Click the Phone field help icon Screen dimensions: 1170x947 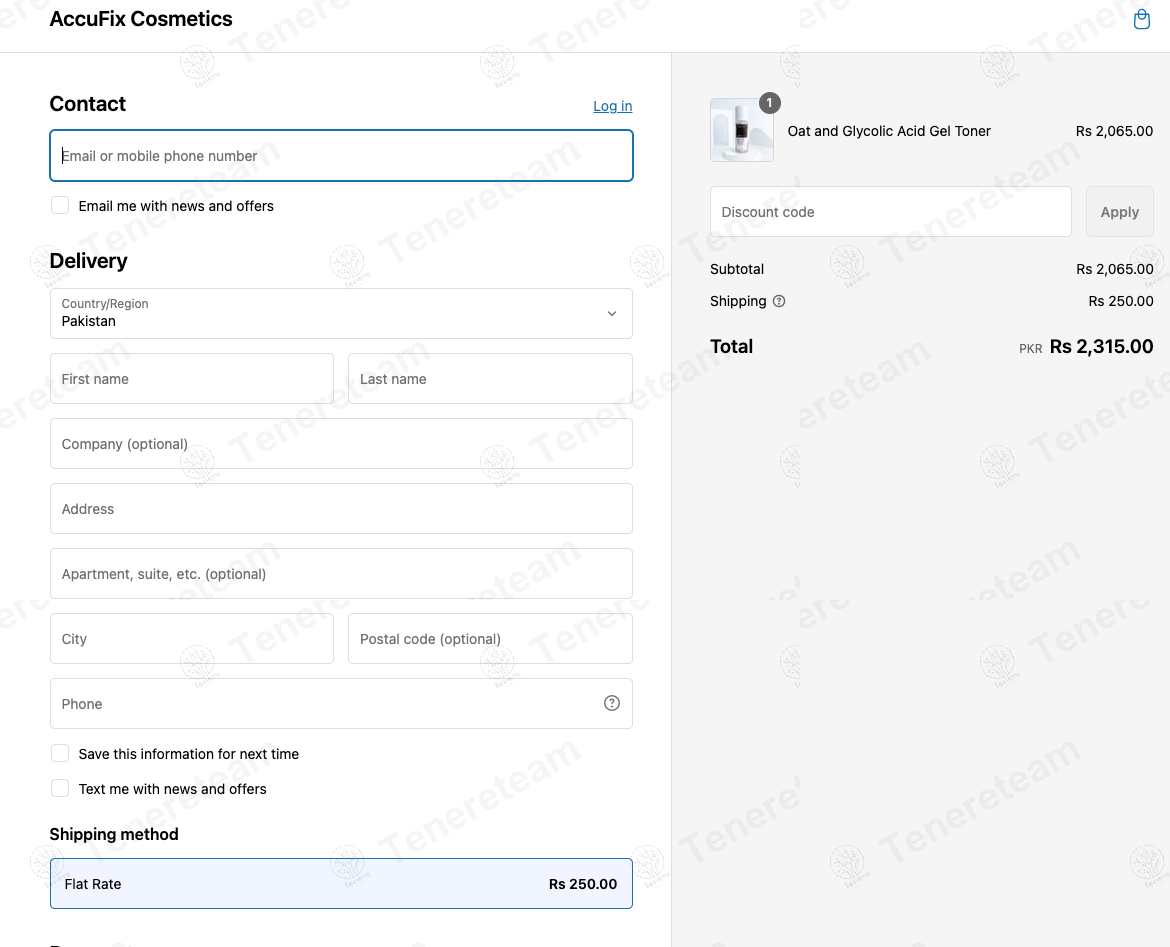tap(611, 703)
